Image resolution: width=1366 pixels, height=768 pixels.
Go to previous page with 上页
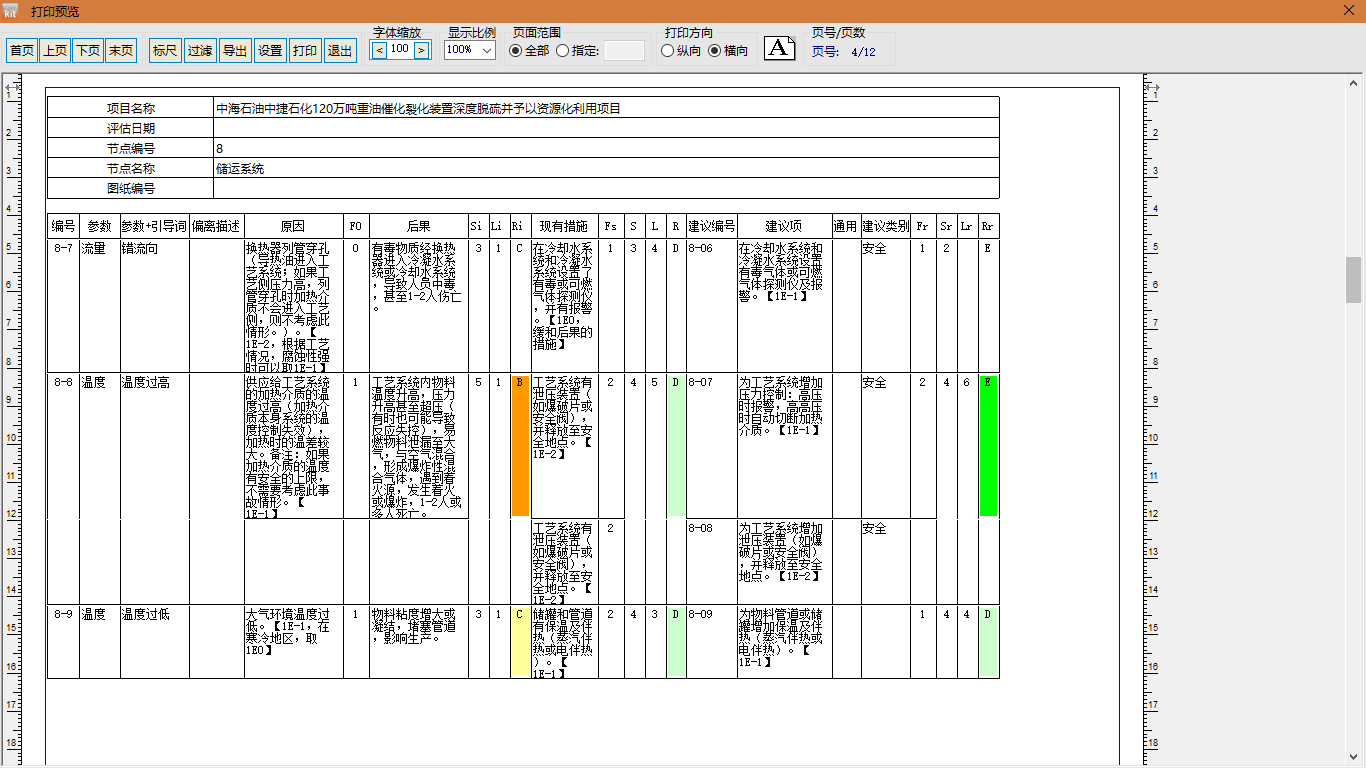tap(55, 51)
